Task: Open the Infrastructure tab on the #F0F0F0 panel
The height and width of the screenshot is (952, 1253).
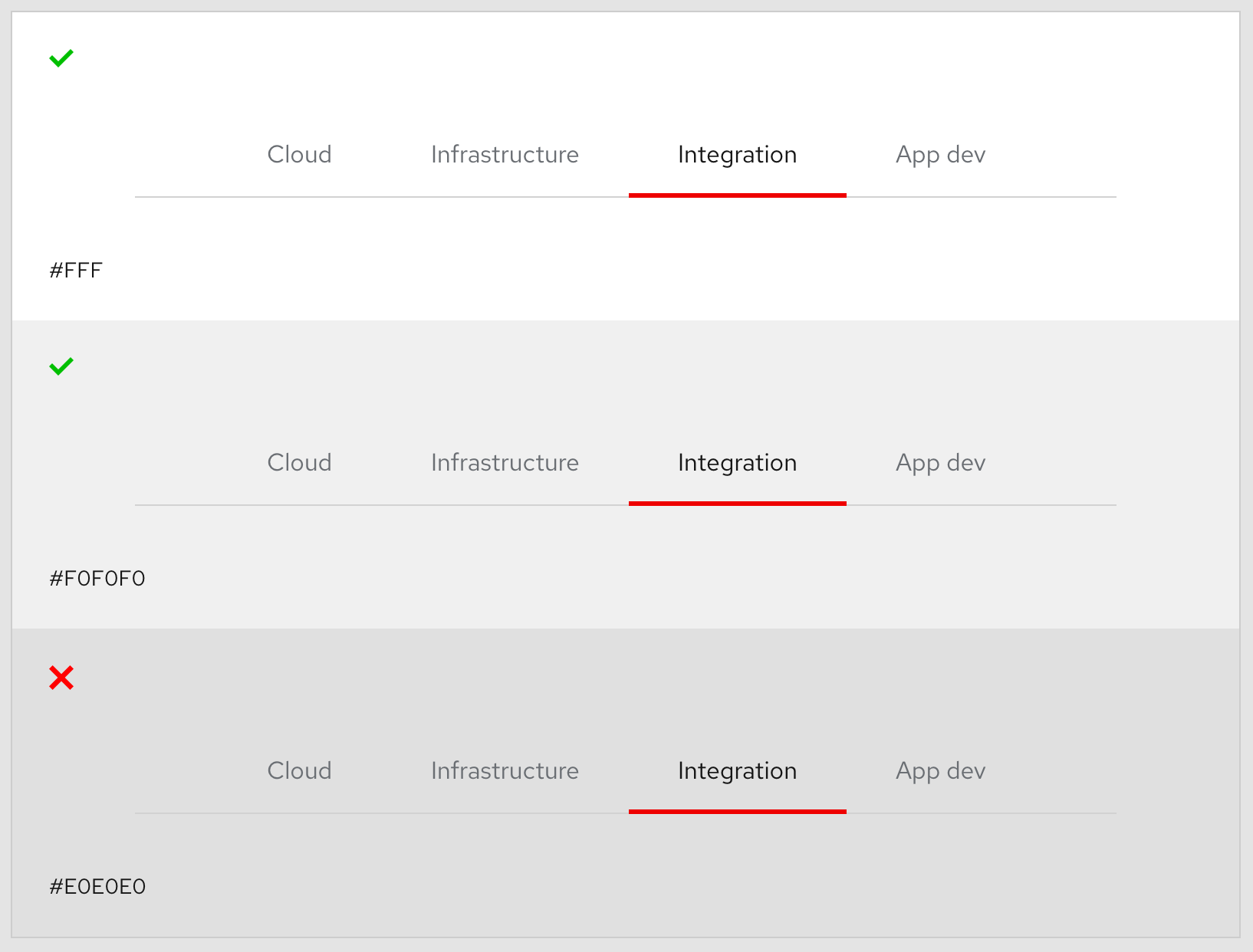Action: [505, 463]
